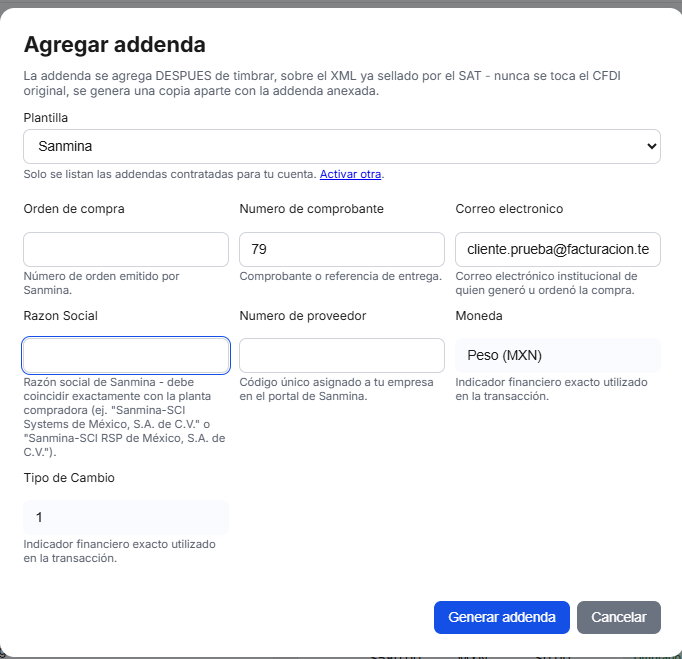
Task: Click the Numero de comprobante label
Action: coord(311,209)
